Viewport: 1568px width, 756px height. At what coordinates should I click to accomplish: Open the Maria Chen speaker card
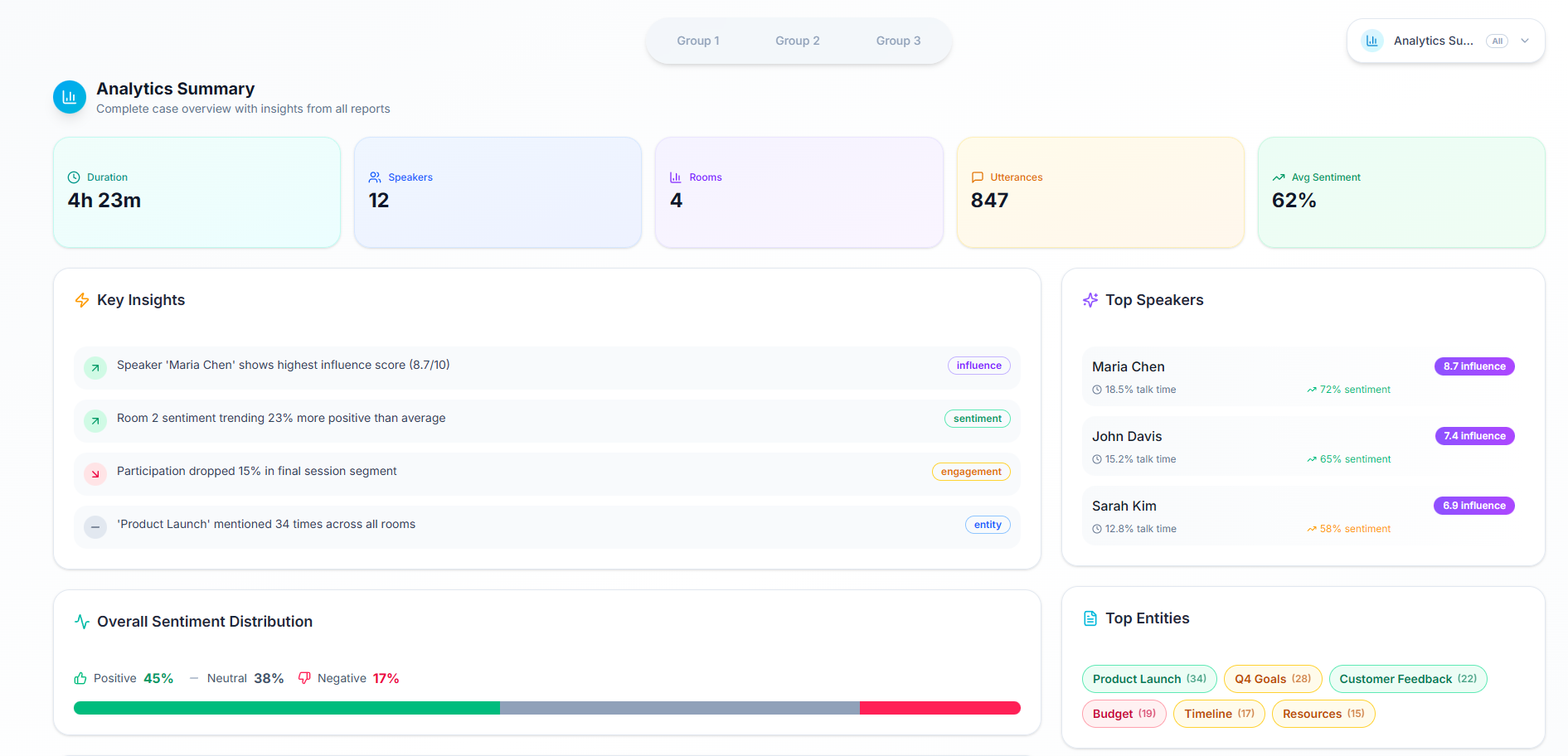(1303, 376)
